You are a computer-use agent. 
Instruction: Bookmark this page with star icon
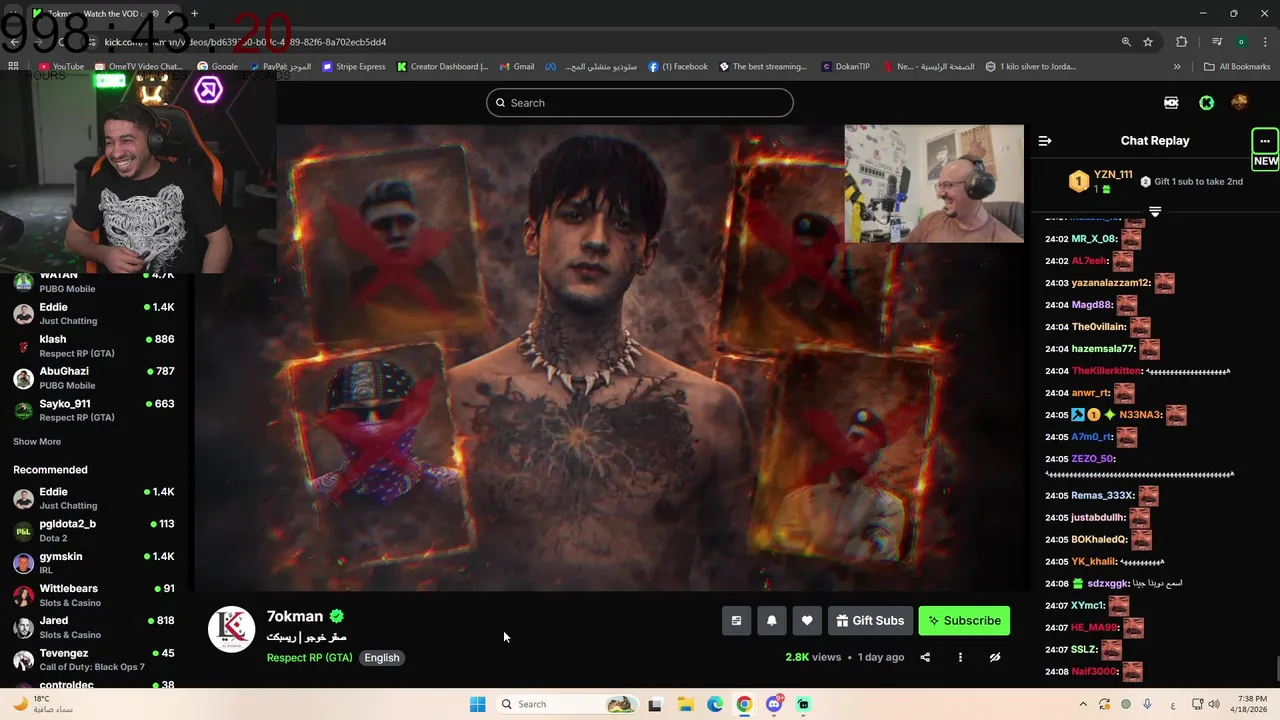[x=1148, y=42]
